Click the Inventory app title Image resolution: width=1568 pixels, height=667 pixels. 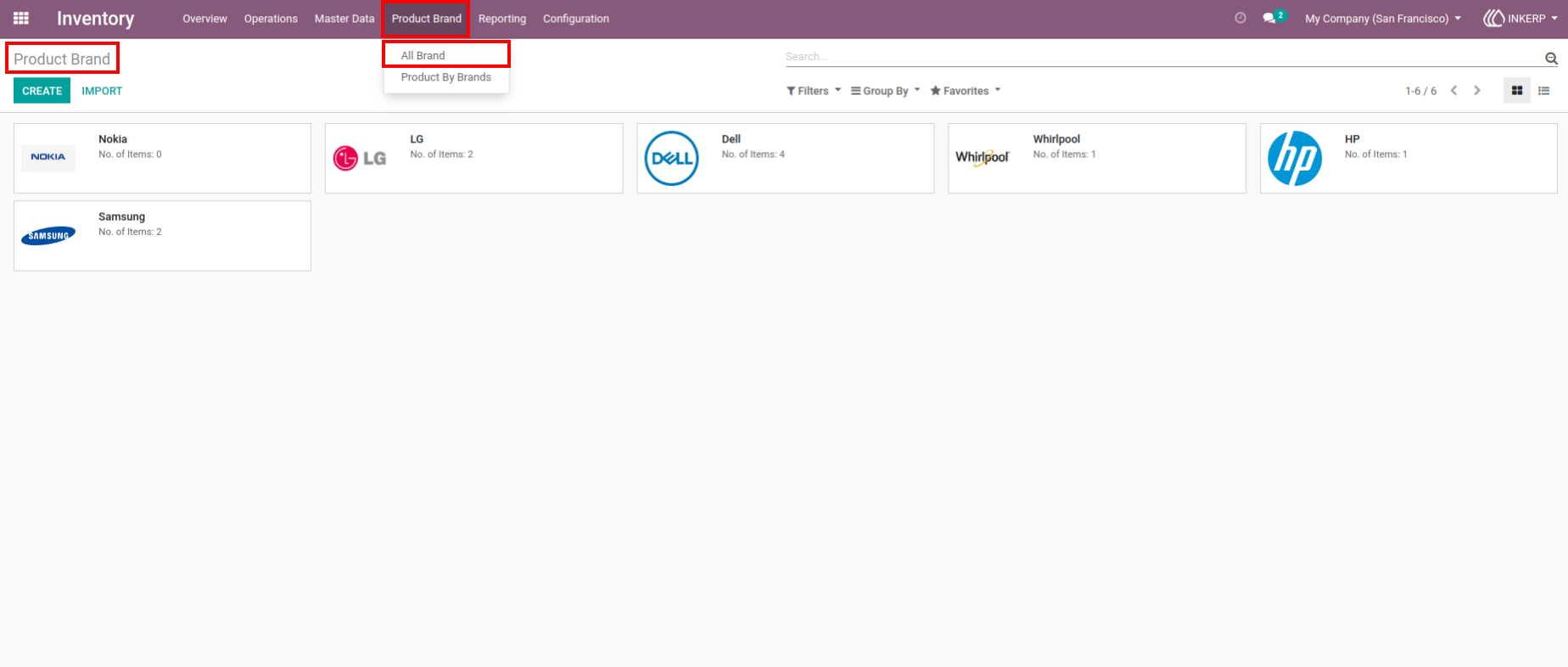95,18
